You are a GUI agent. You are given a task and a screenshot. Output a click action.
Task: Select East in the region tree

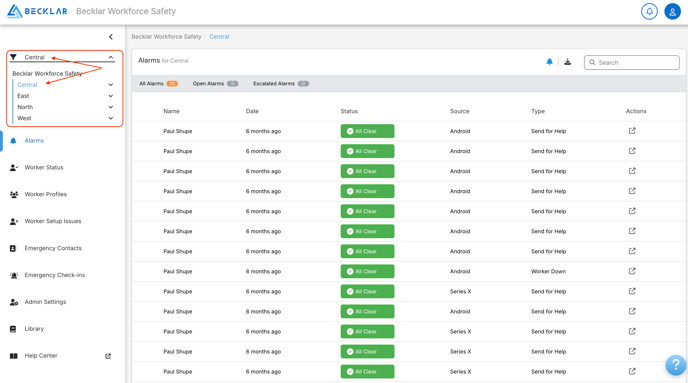23,96
